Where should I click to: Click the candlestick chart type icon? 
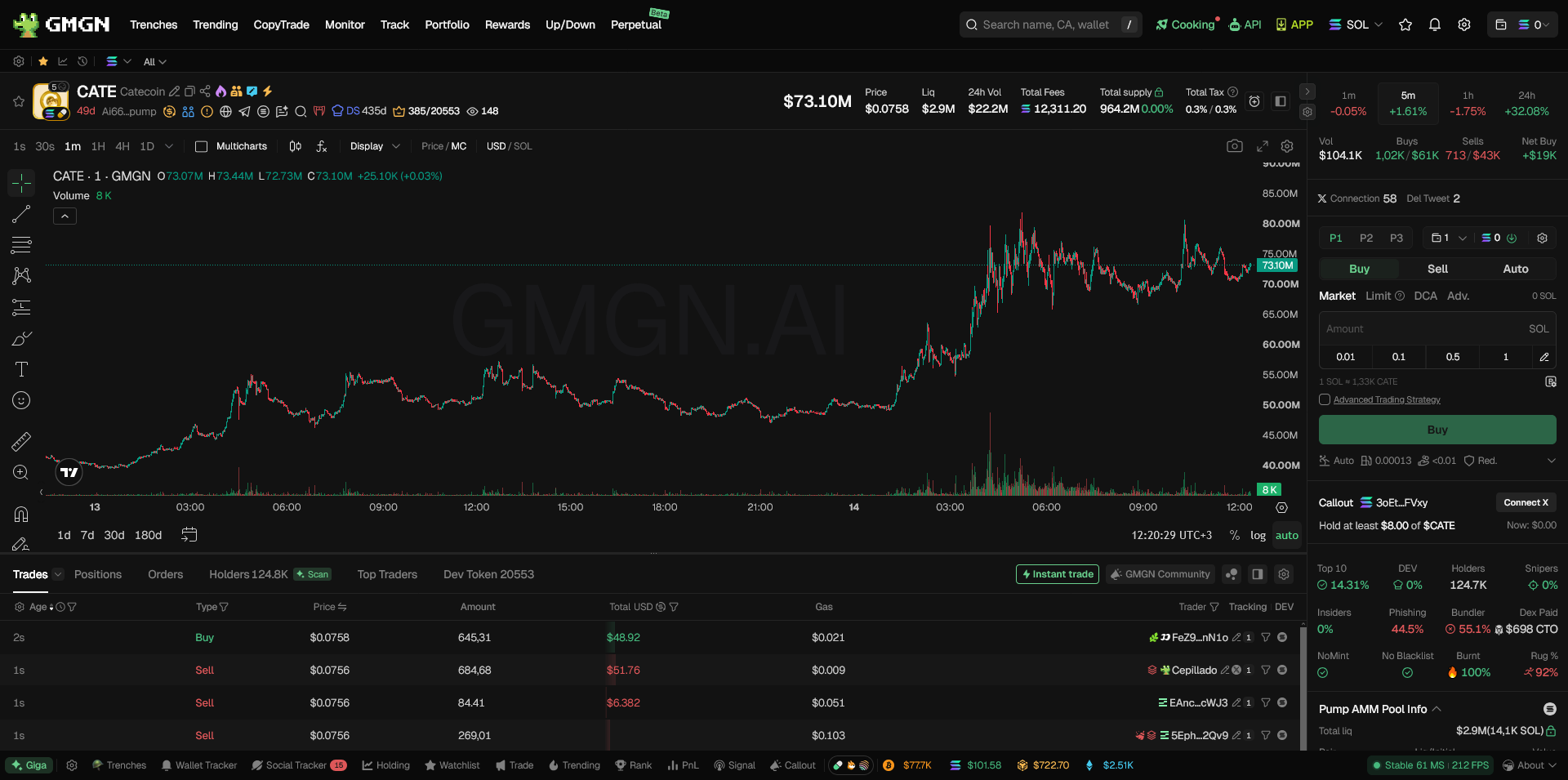295,146
